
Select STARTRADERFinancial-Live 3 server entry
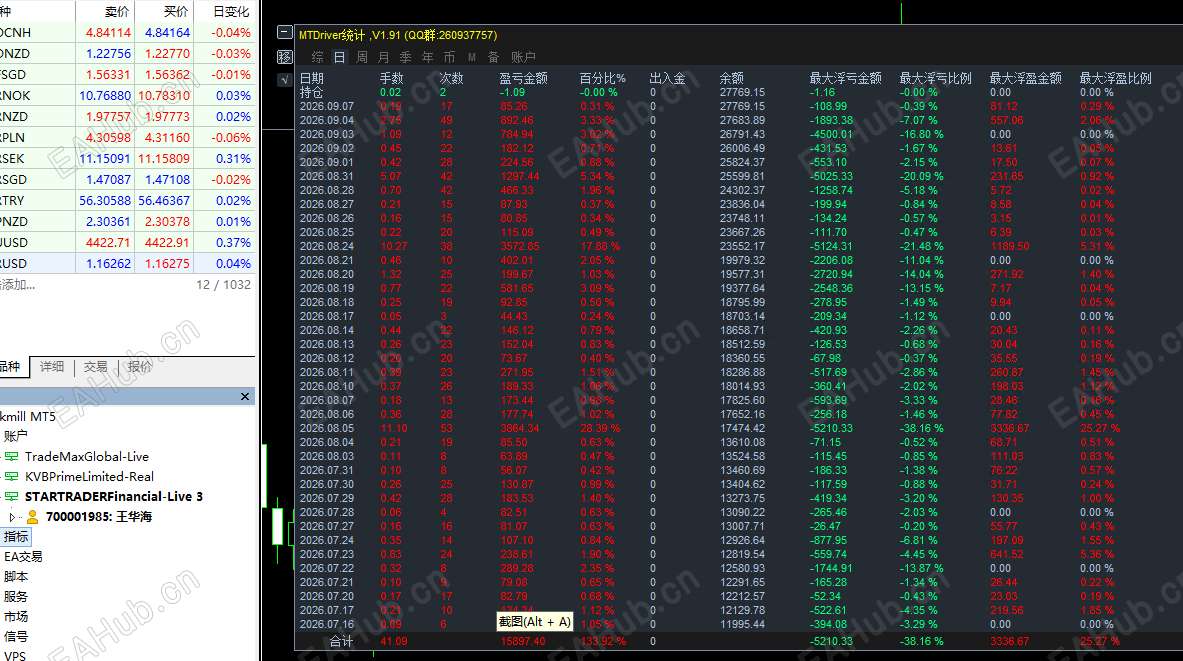[x=113, y=497]
